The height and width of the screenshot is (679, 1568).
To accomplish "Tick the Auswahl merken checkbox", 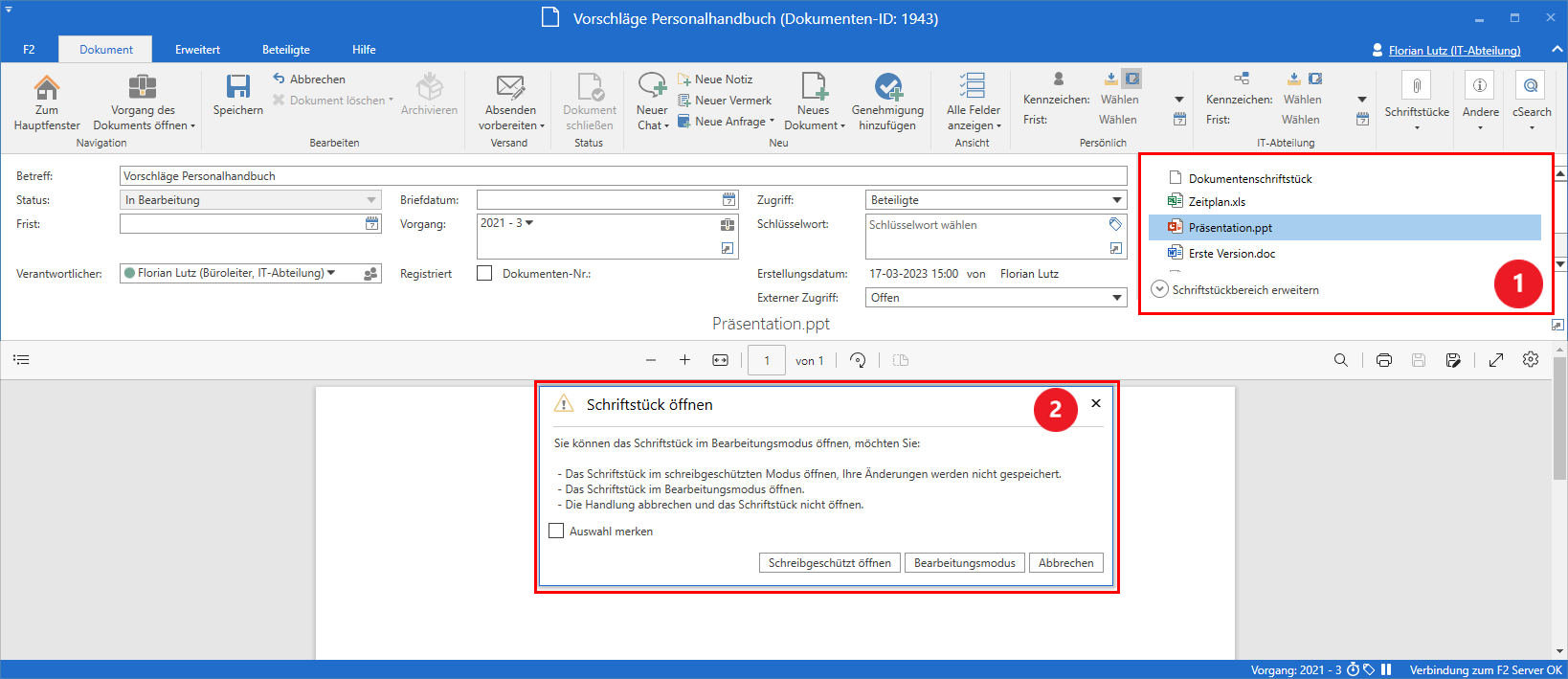I will tap(556, 531).
